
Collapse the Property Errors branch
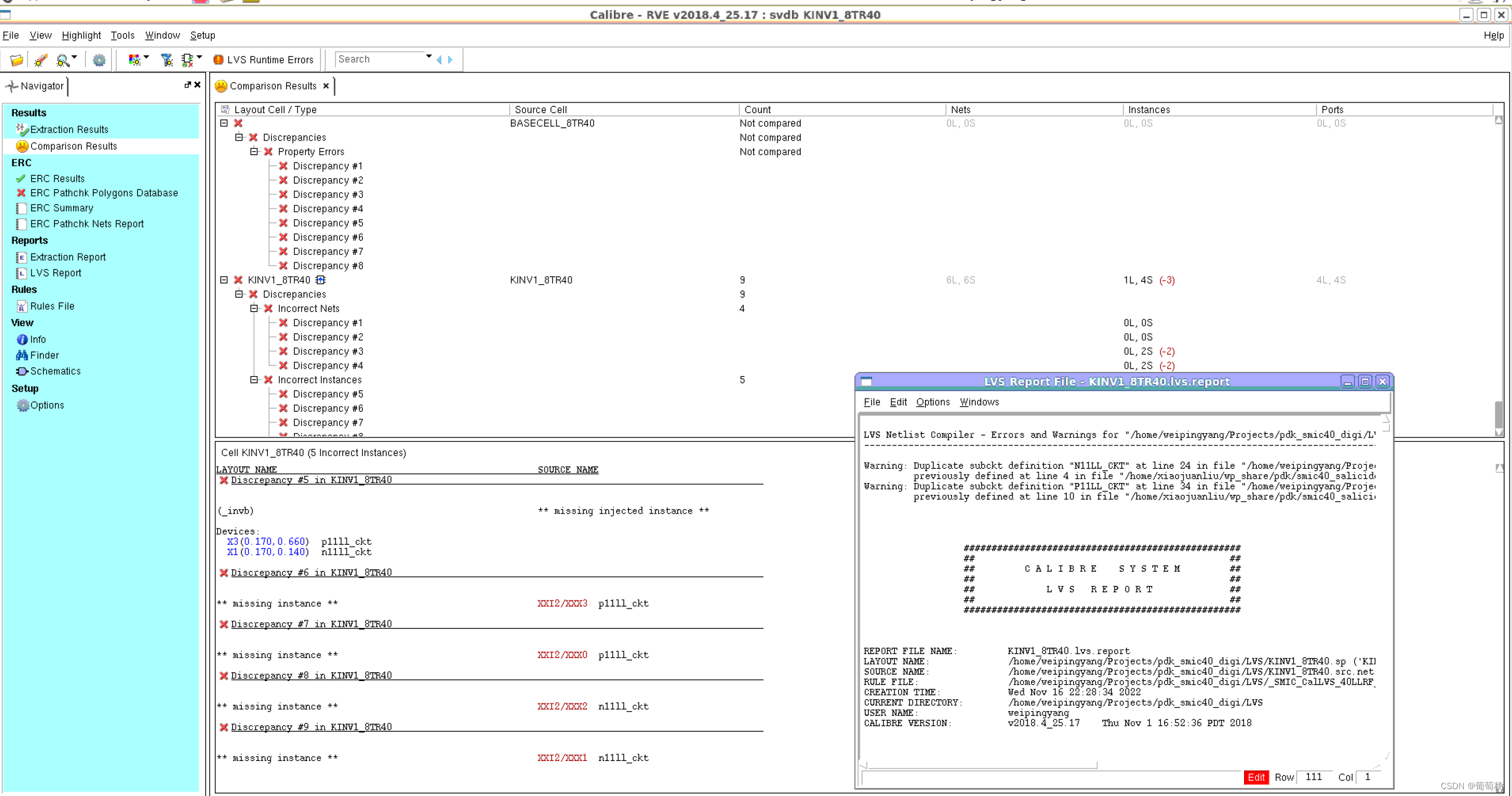tap(254, 151)
